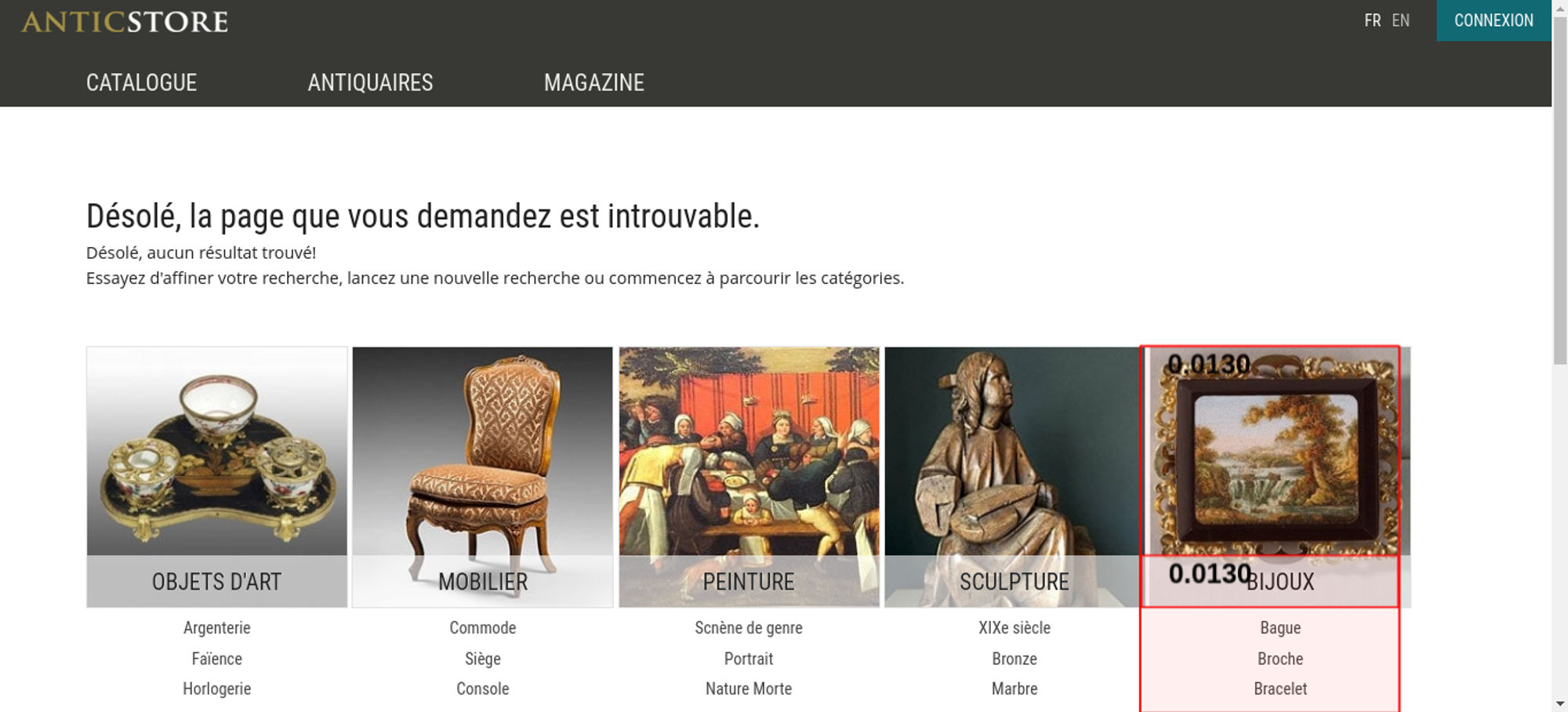1568x712 pixels.
Task: Switch language to EN
Action: (x=1400, y=20)
